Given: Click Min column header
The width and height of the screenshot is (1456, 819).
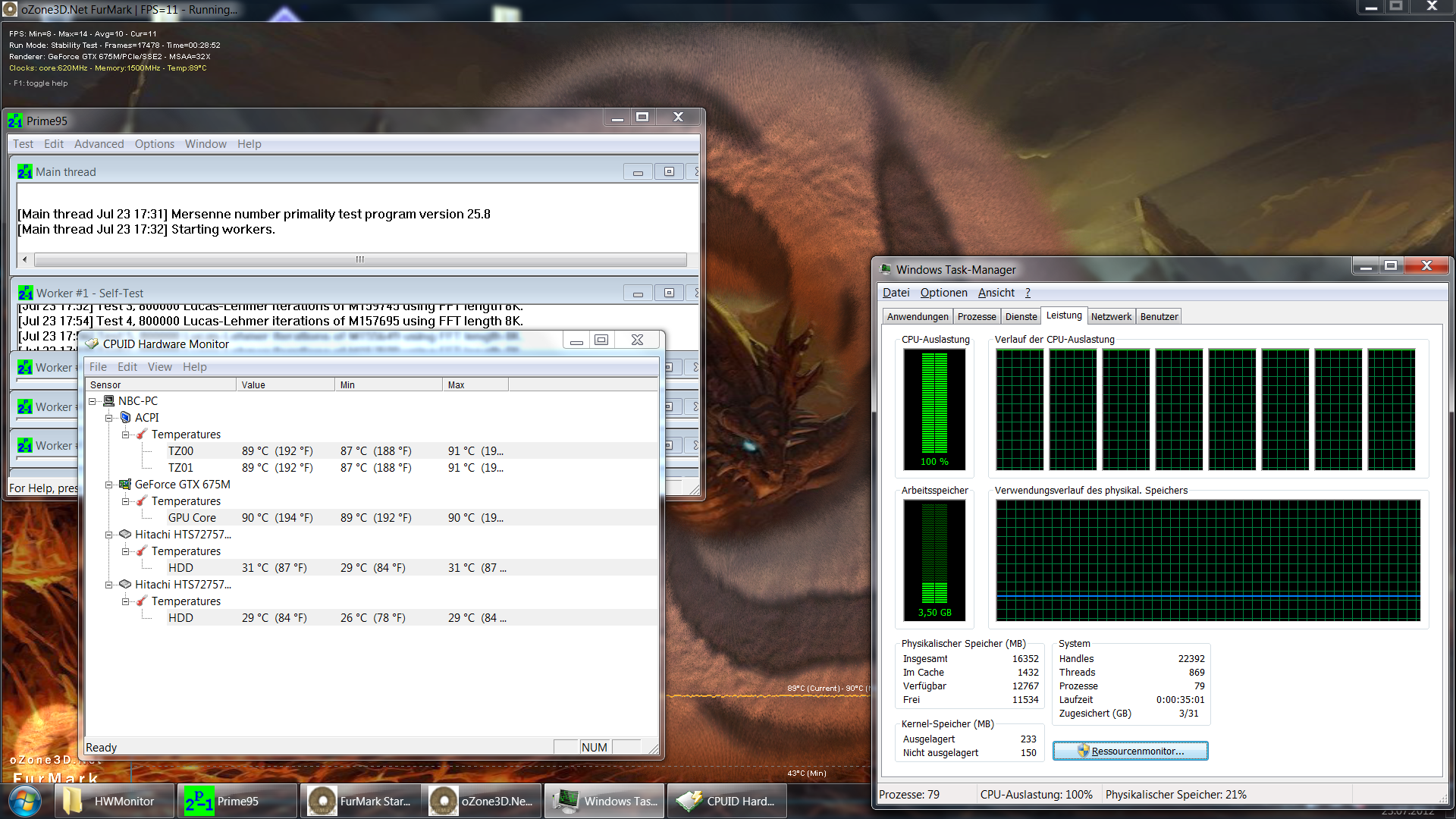Looking at the screenshot, I should point(388,385).
